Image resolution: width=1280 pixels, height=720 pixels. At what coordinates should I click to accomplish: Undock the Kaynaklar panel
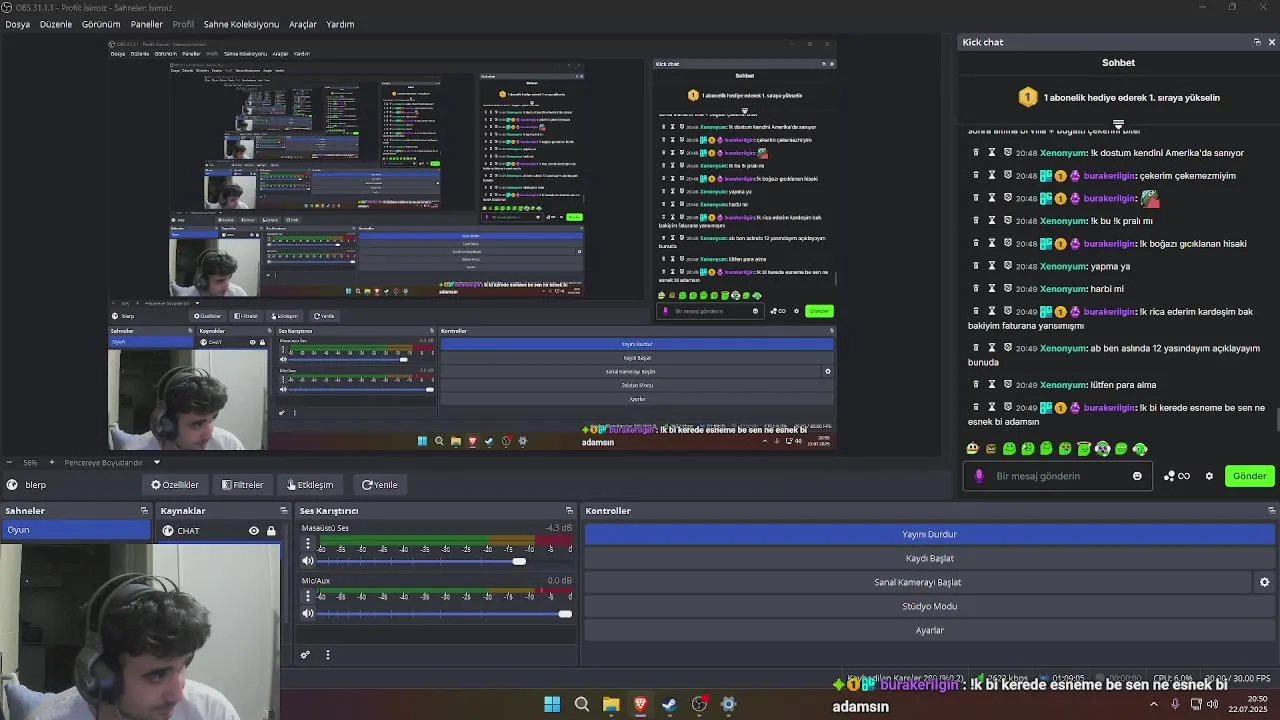[284, 511]
